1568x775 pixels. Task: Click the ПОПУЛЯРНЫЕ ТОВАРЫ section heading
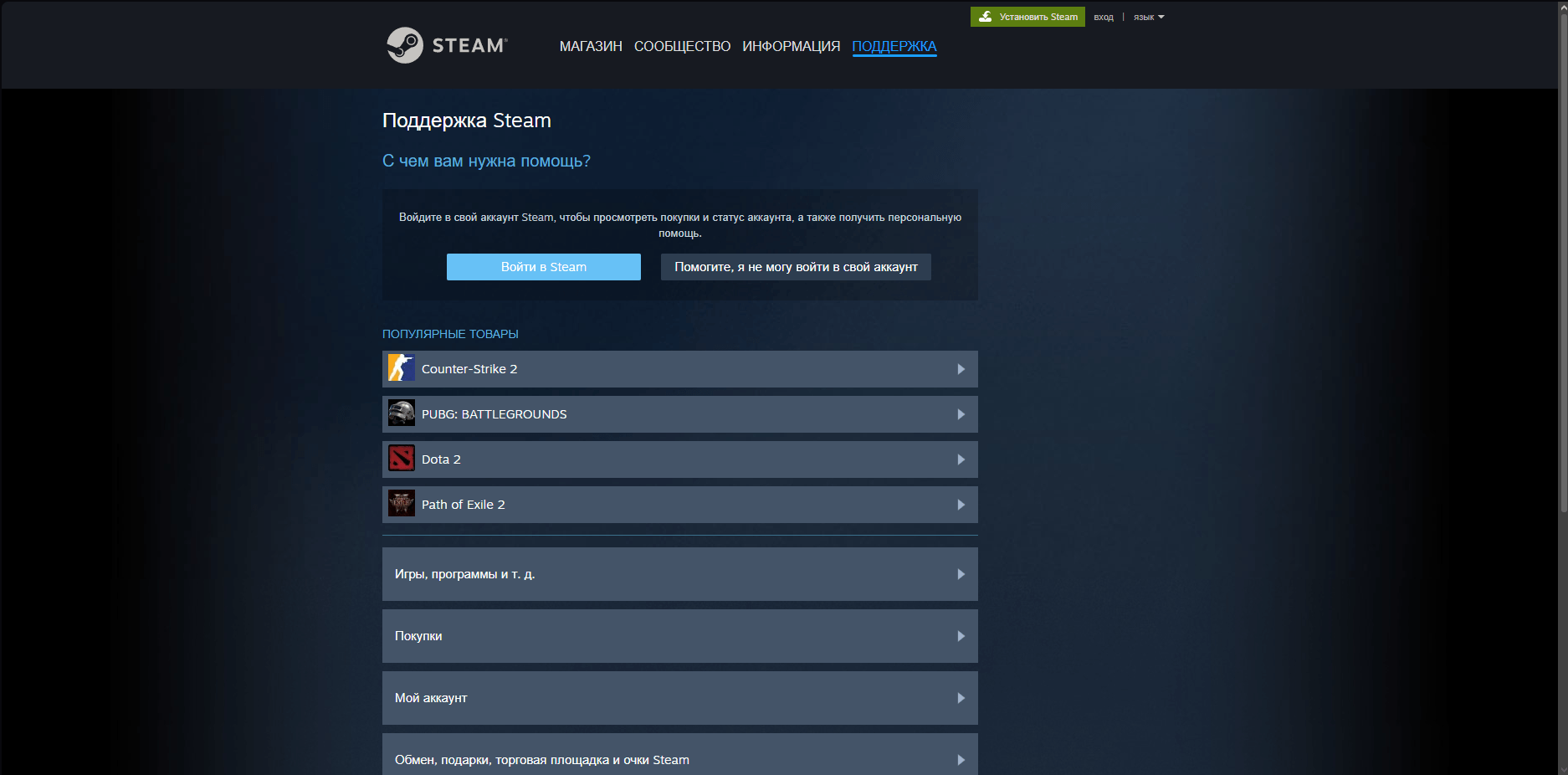coord(450,334)
